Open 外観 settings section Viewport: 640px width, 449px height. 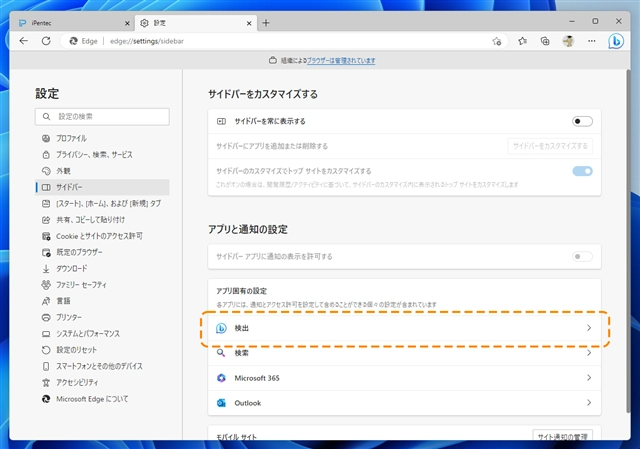(102, 171)
